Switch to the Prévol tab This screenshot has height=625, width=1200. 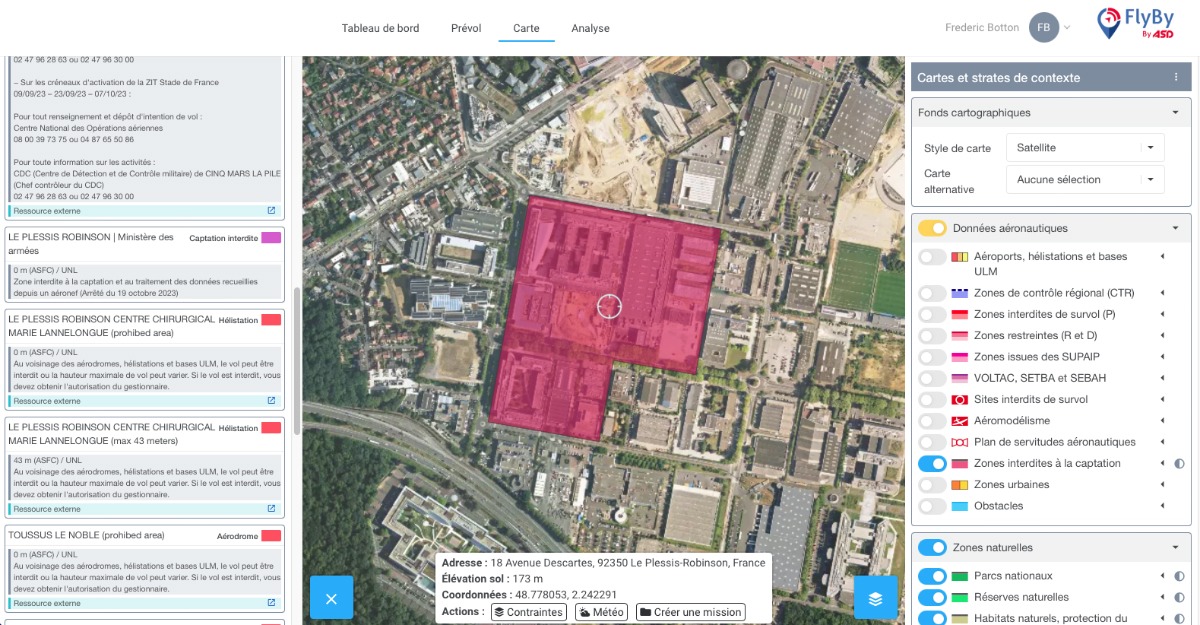pos(466,28)
